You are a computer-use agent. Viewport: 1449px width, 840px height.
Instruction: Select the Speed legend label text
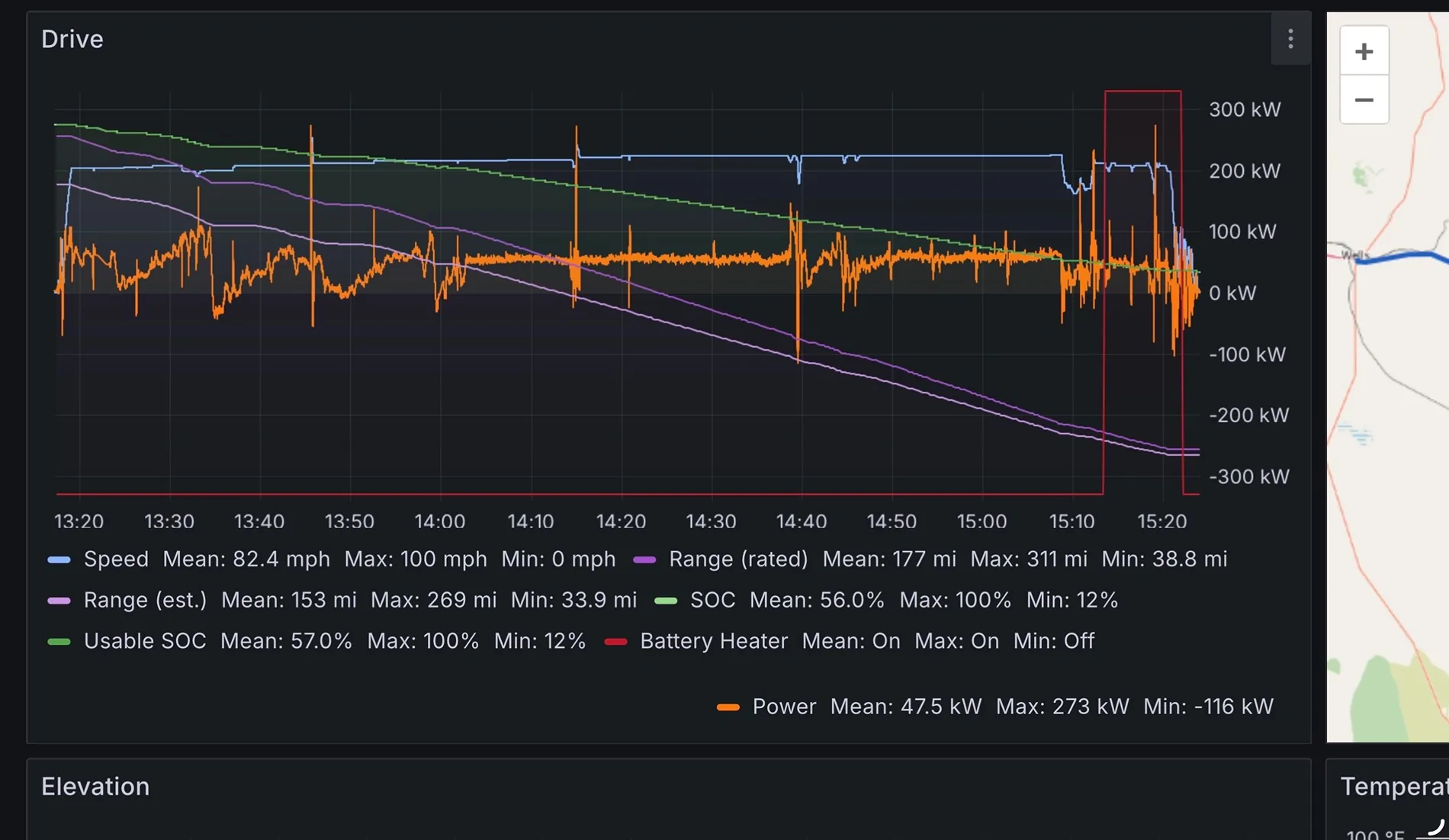pos(116,559)
